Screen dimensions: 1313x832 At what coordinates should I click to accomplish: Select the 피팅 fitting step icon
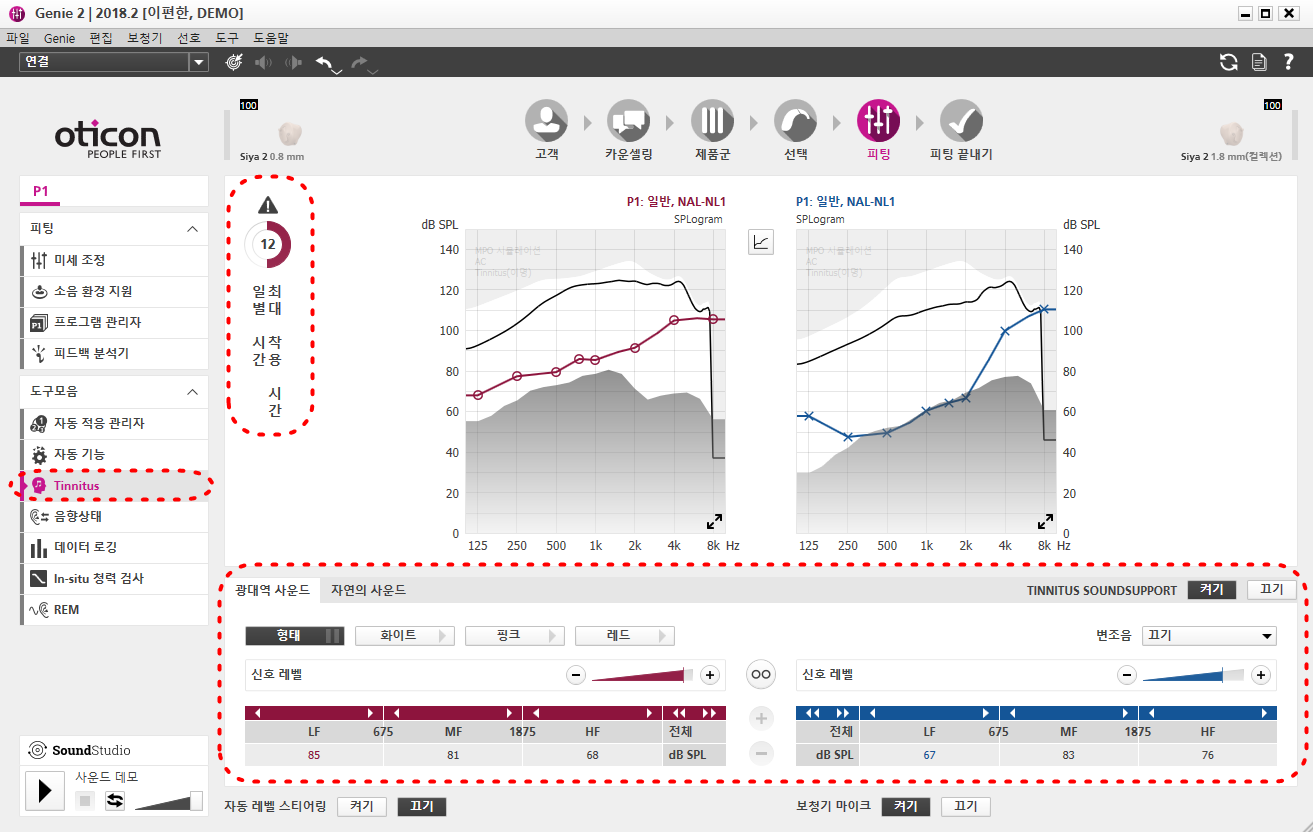pyautogui.click(x=878, y=121)
